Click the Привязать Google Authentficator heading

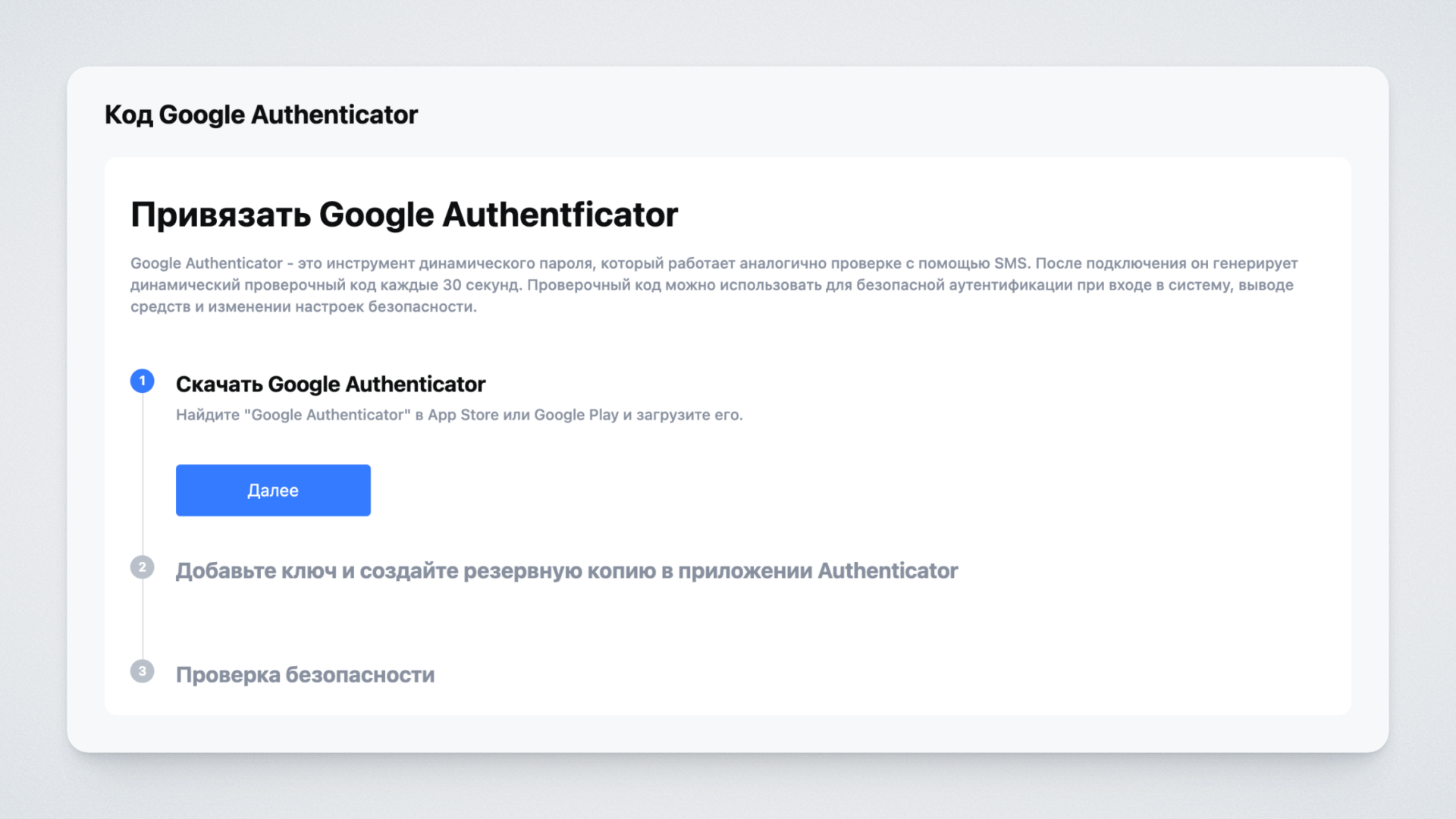tap(404, 215)
